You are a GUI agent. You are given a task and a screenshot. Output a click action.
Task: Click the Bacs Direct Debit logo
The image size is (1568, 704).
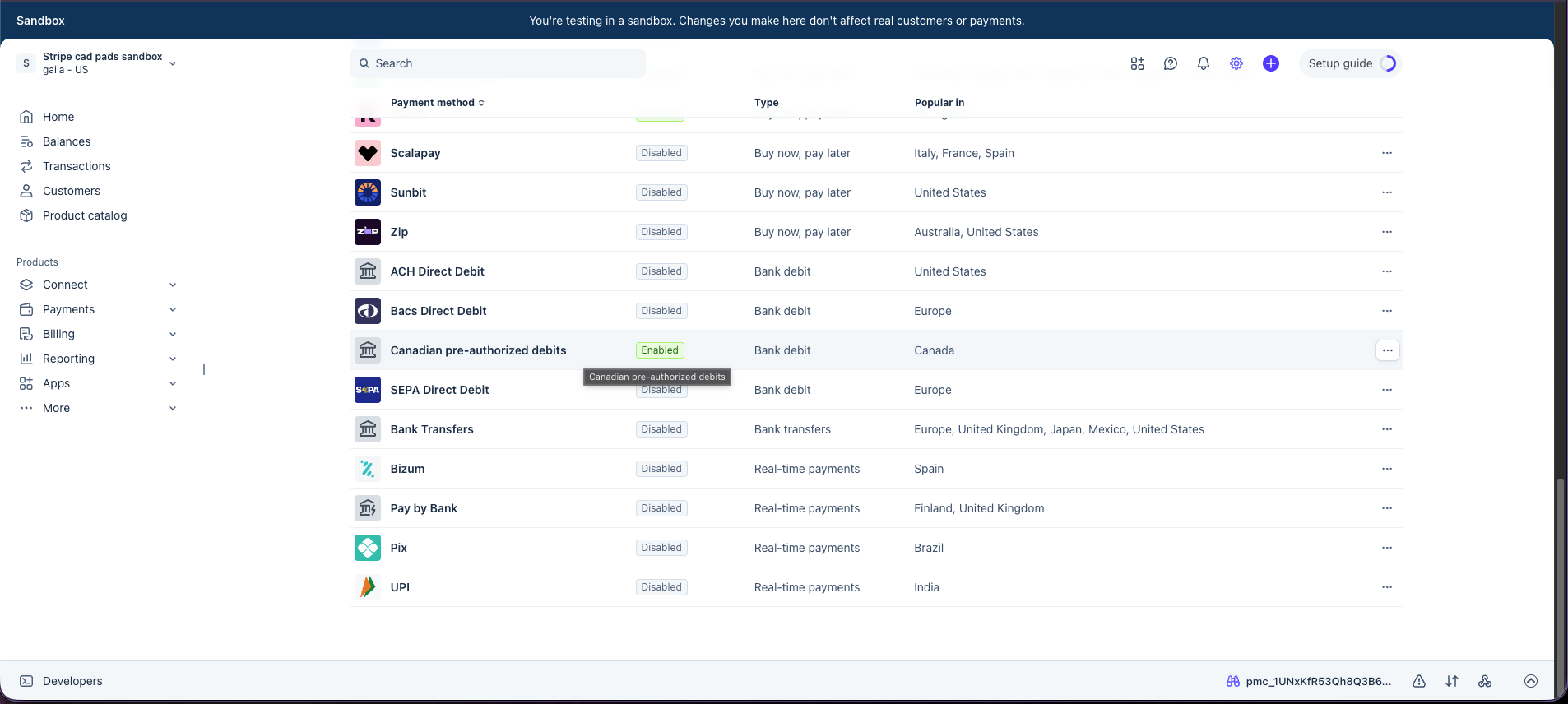point(368,311)
